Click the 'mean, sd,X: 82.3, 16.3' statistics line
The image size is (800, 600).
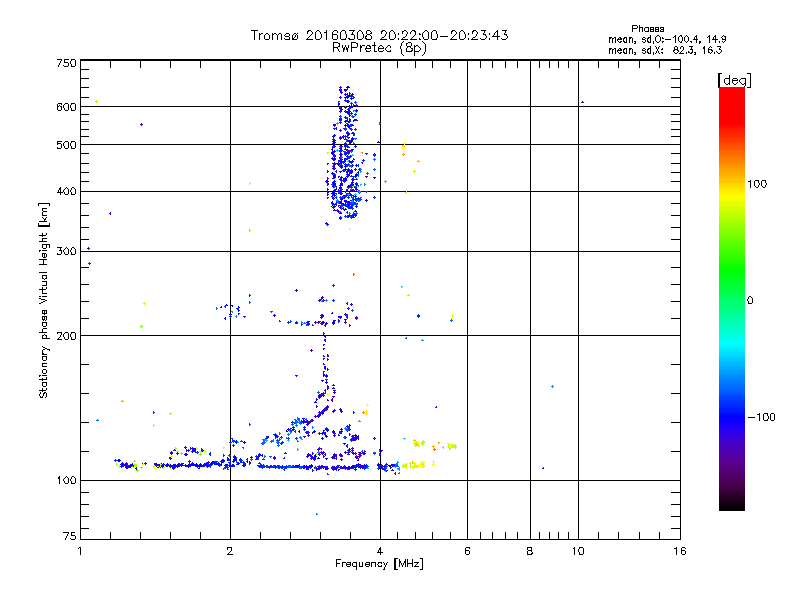(665, 50)
